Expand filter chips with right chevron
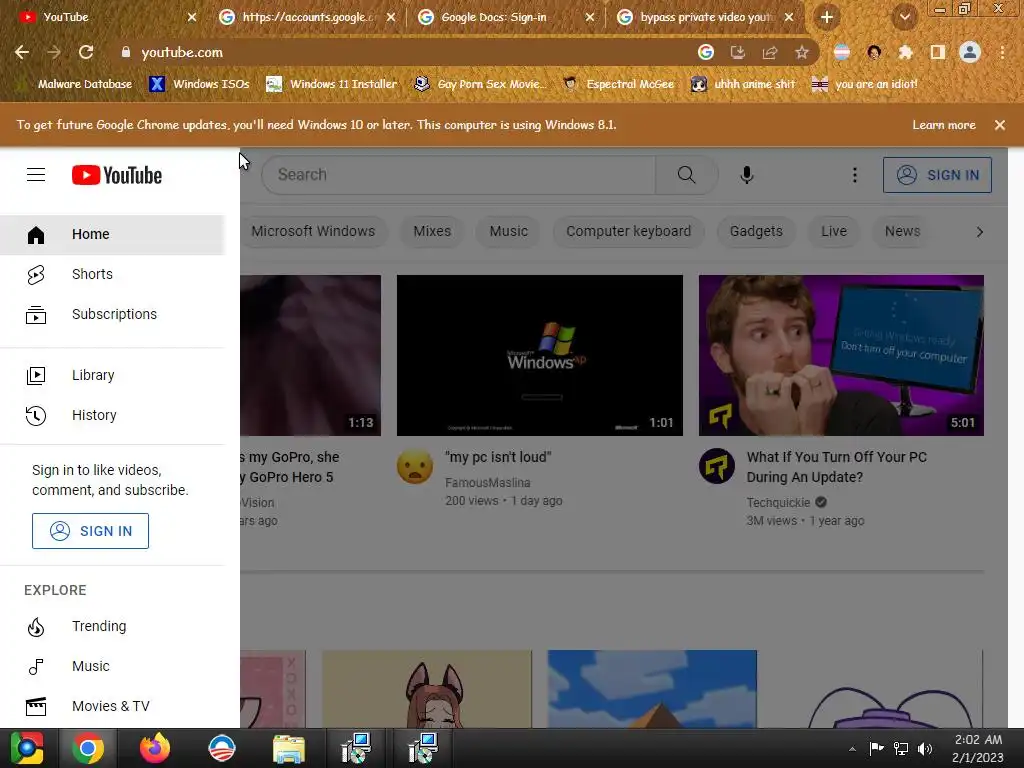Screen dimensions: 1024x768 pyautogui.click(x=979, y=232)
